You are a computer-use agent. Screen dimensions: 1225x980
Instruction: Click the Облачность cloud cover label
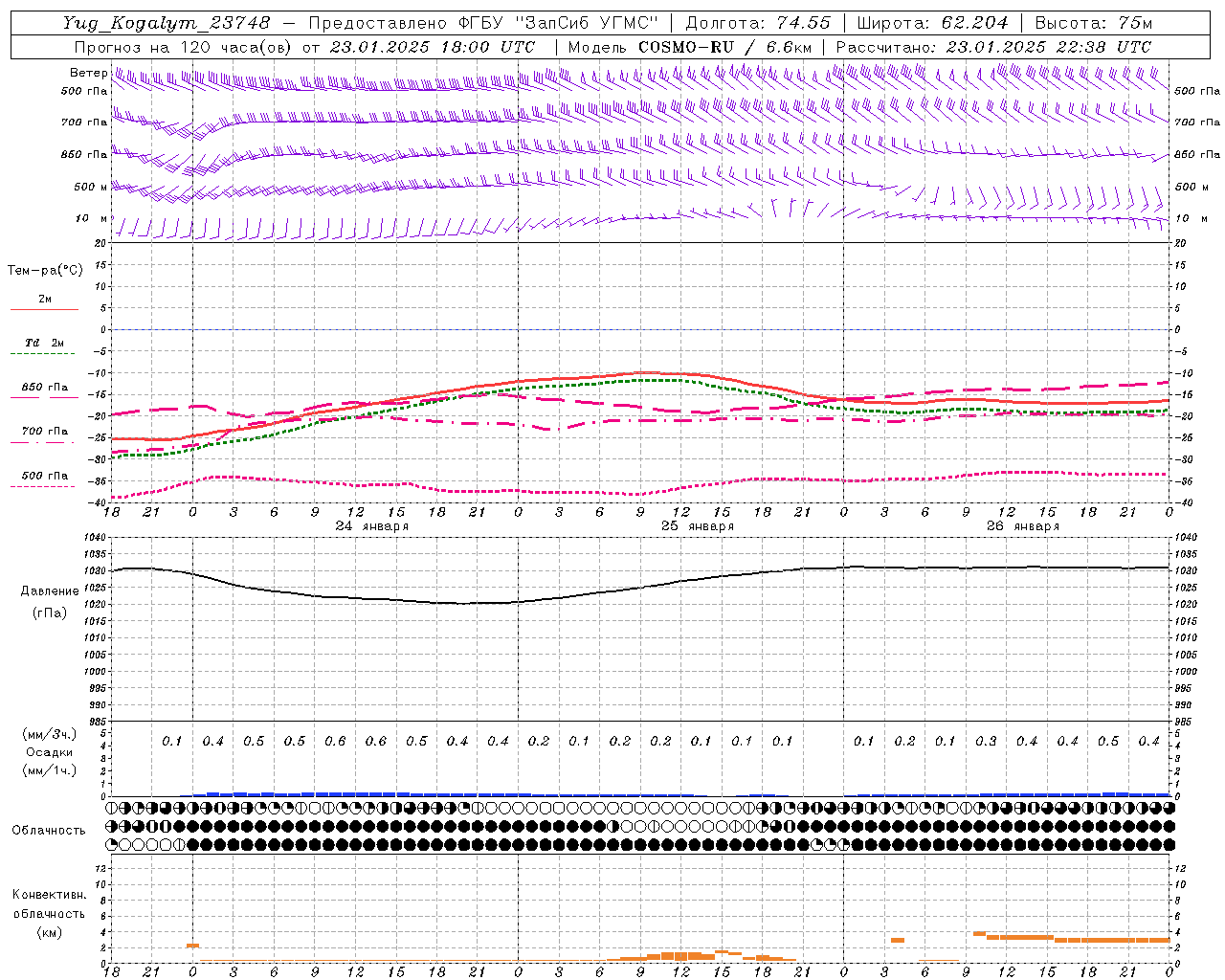[x=48, y=830]
